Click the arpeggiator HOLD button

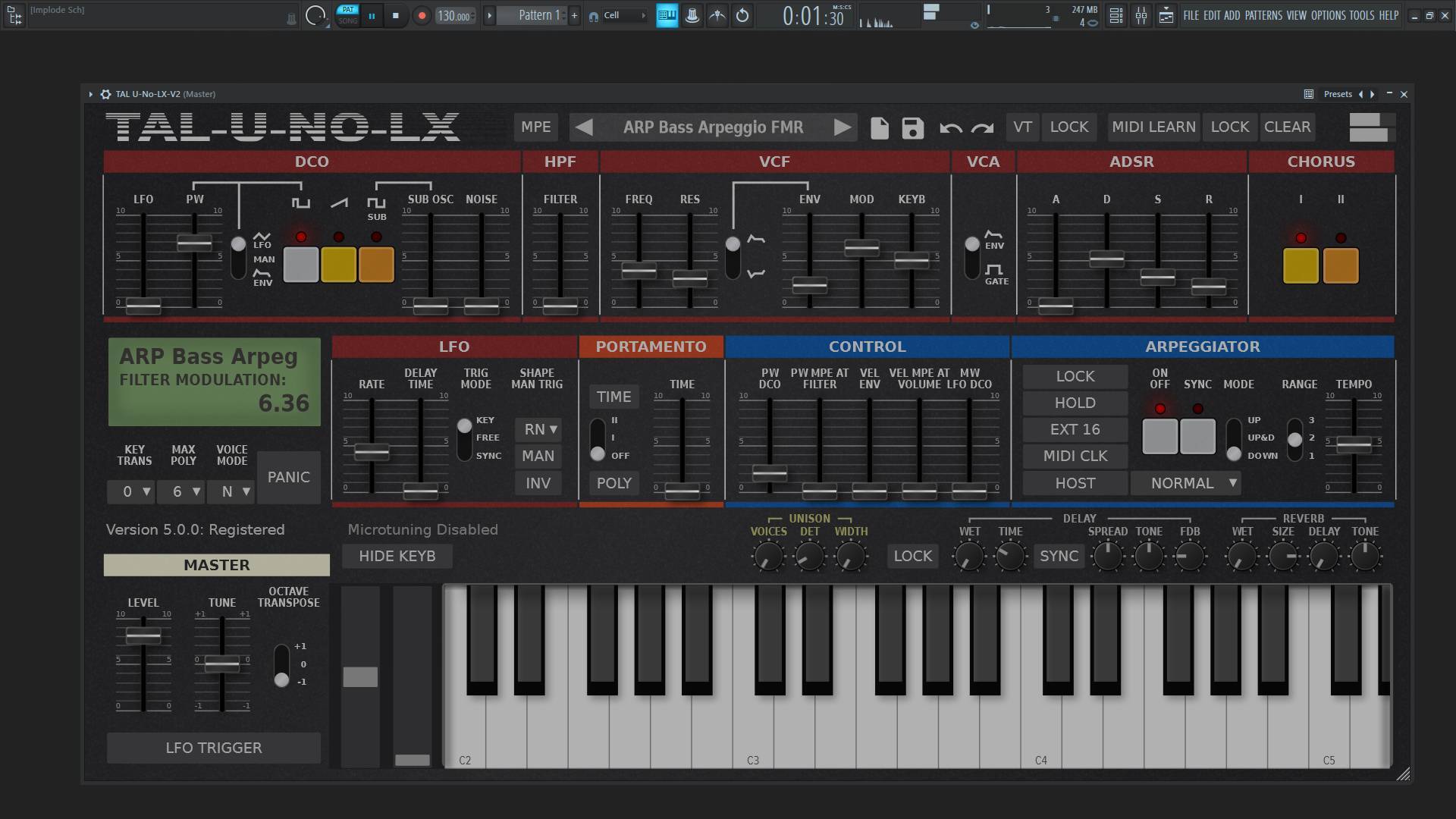click(x=1075, y=403)
